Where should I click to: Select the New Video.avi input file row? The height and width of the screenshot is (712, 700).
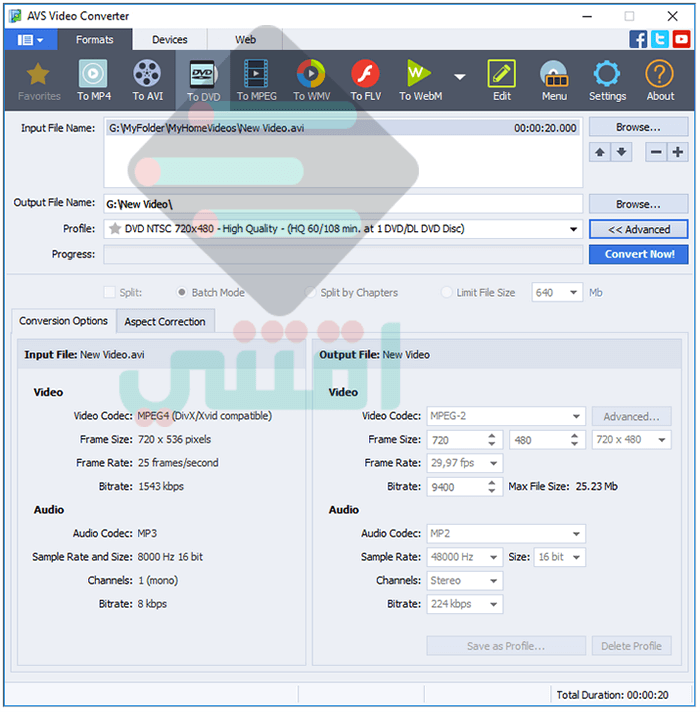(343, 128)
